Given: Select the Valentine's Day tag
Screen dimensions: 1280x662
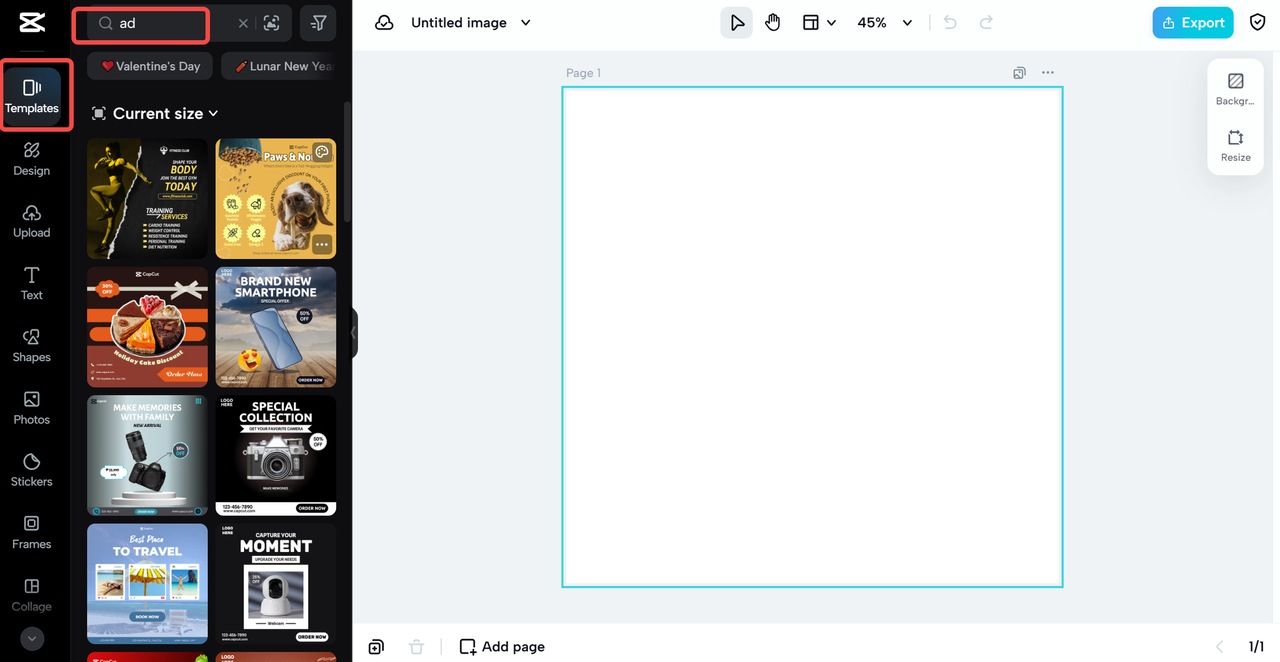Looking at the screenshot, I should [151, 66].
